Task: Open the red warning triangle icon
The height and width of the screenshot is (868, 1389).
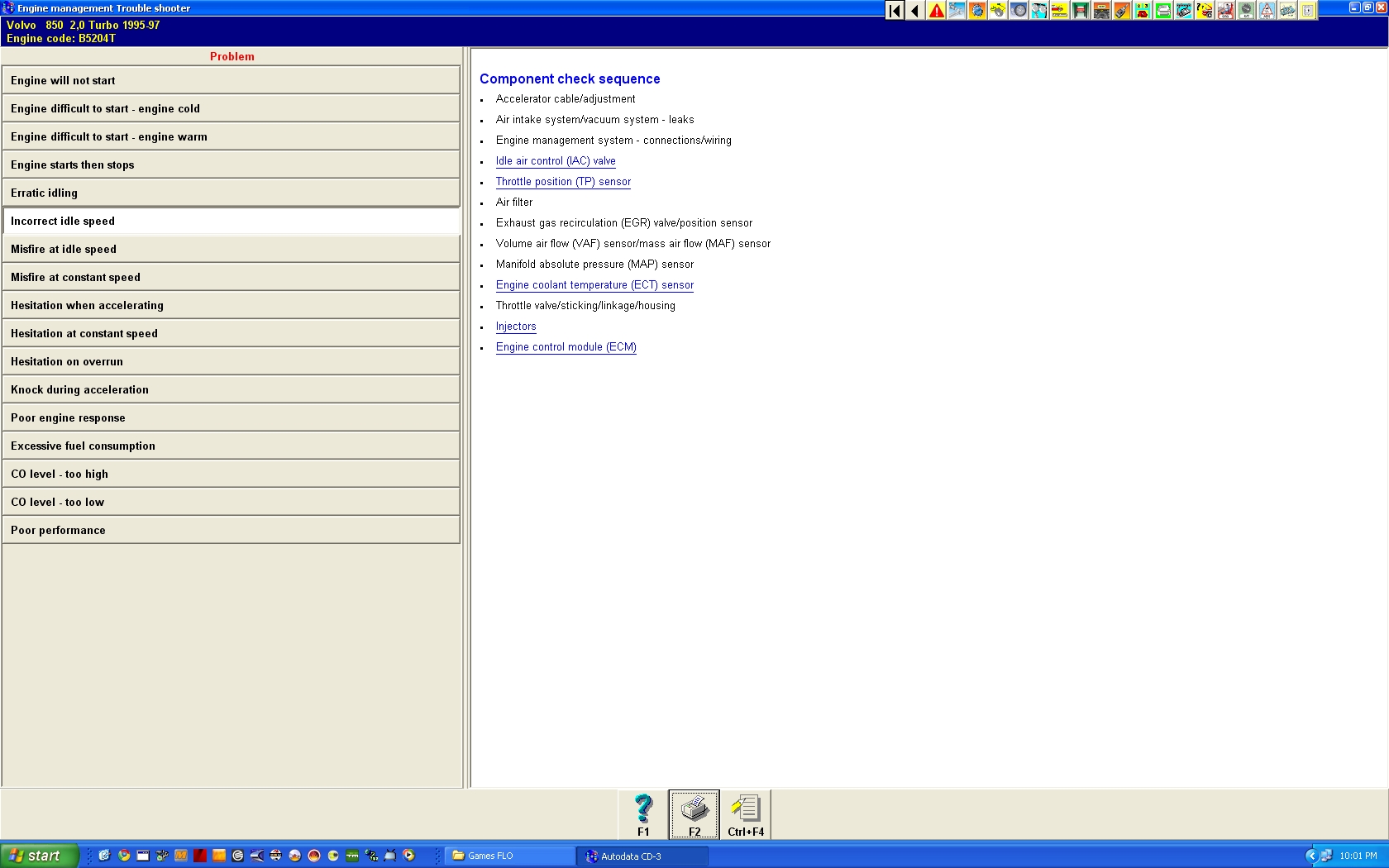Action: pyautogui.click(x=936, y=11)
